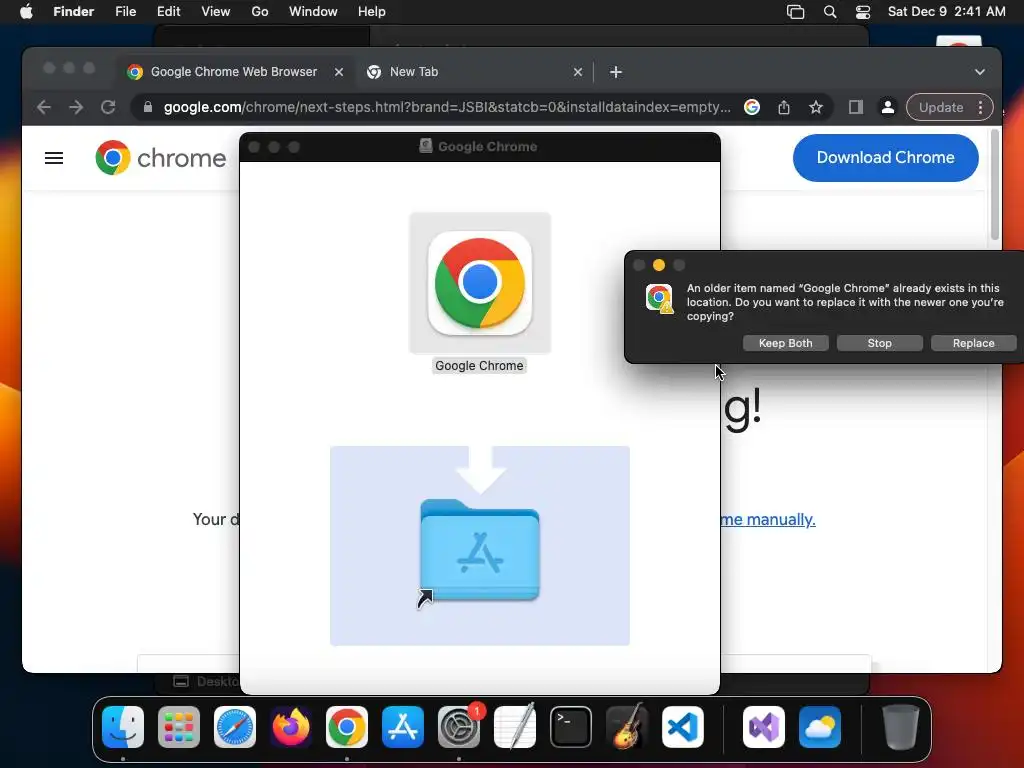Click the chrome logo on the webpage
This screenshot has width=1024, height=768.
[x=161, y=157]
